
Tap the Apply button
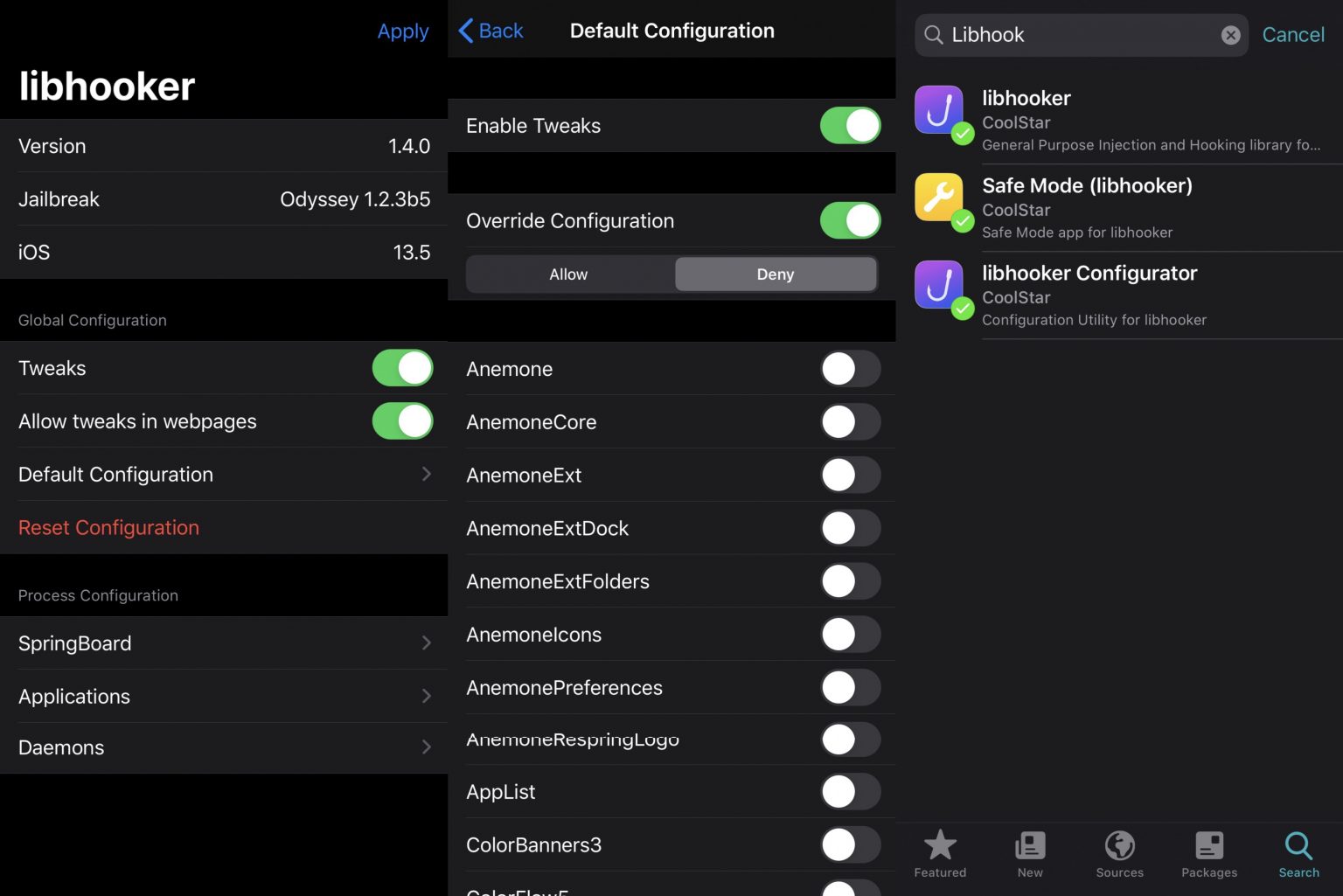(x=402, y=31)
